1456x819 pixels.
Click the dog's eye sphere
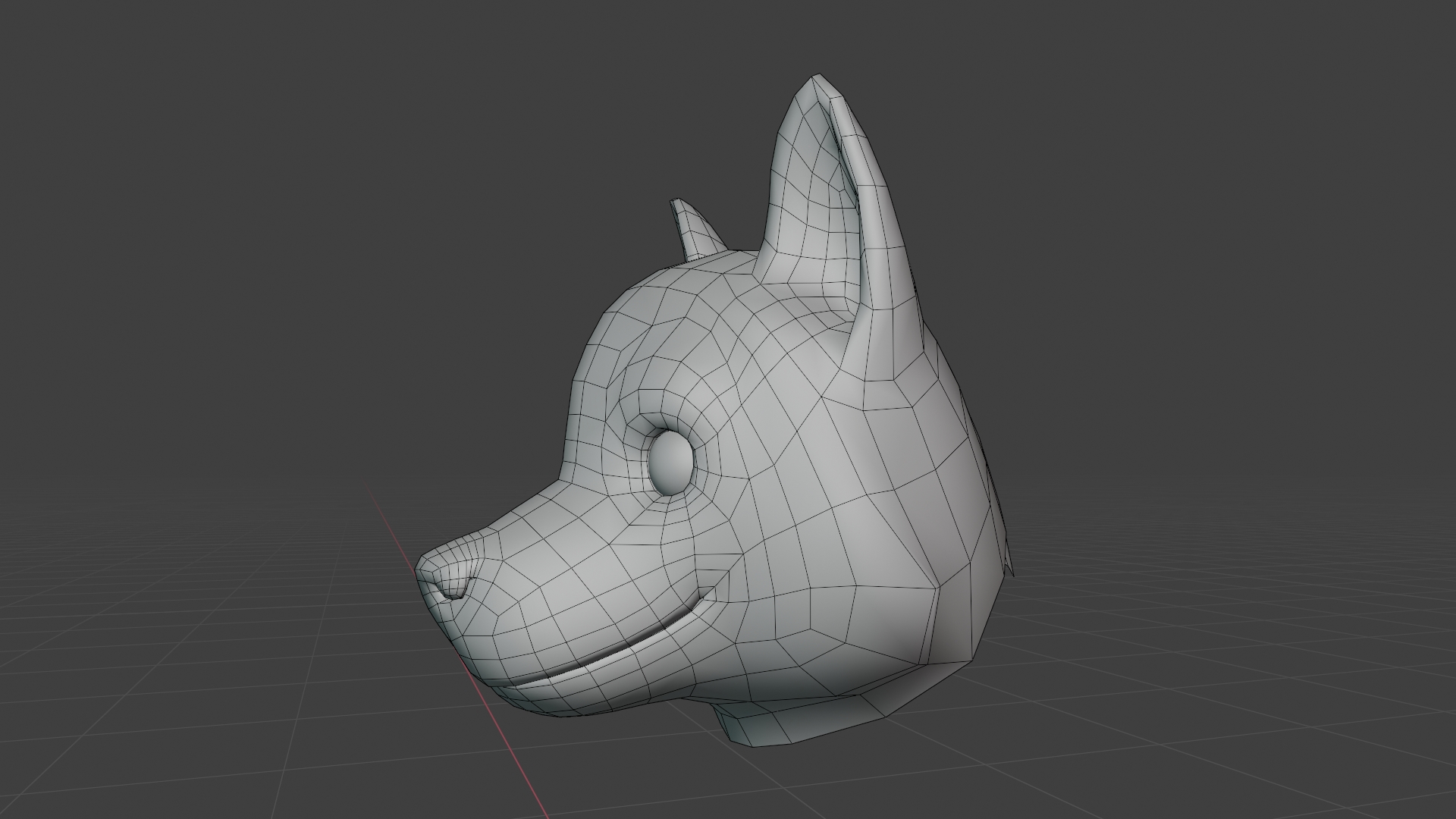coord(671,463)
